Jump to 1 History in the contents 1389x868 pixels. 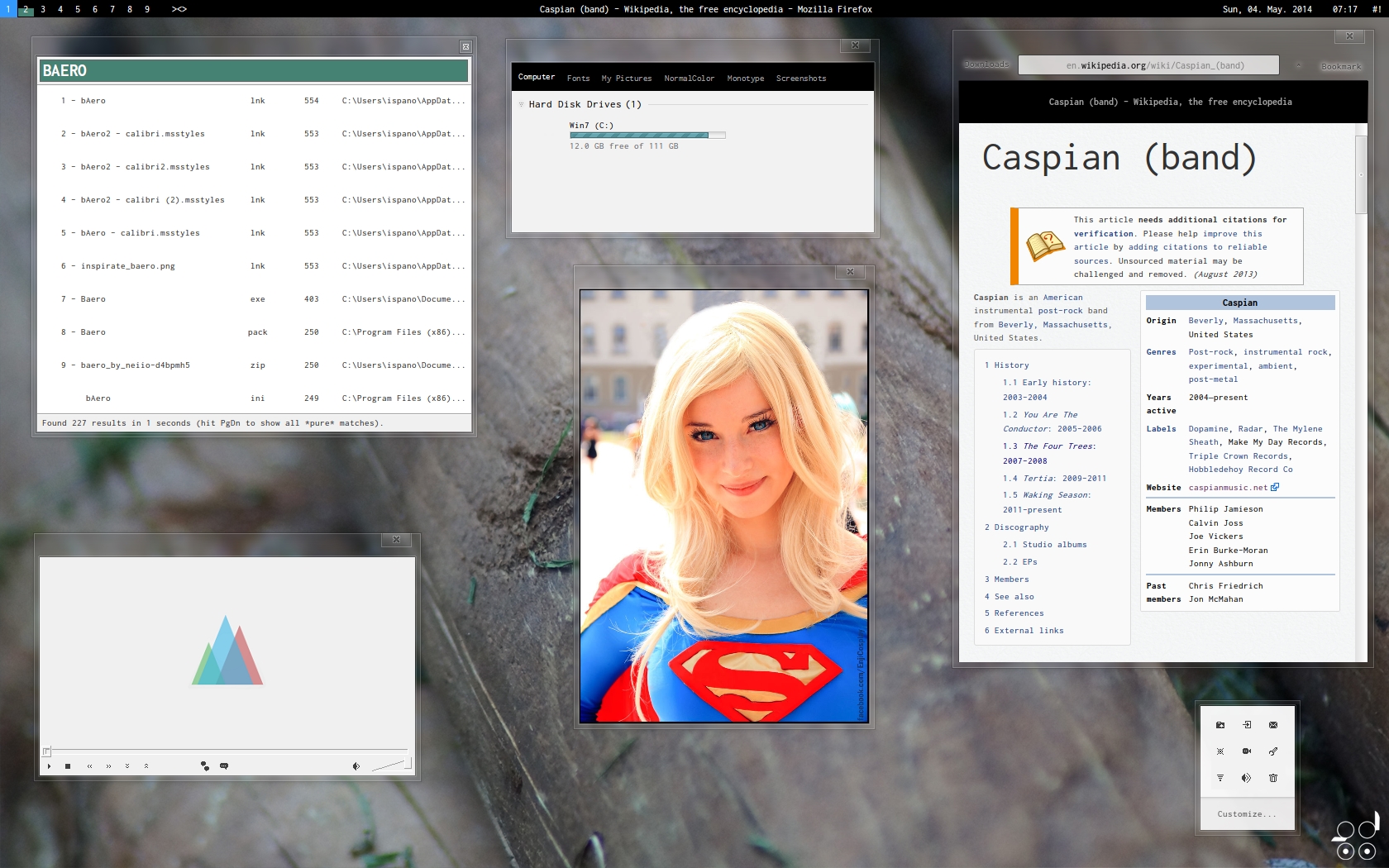(x=1007, y=365)
